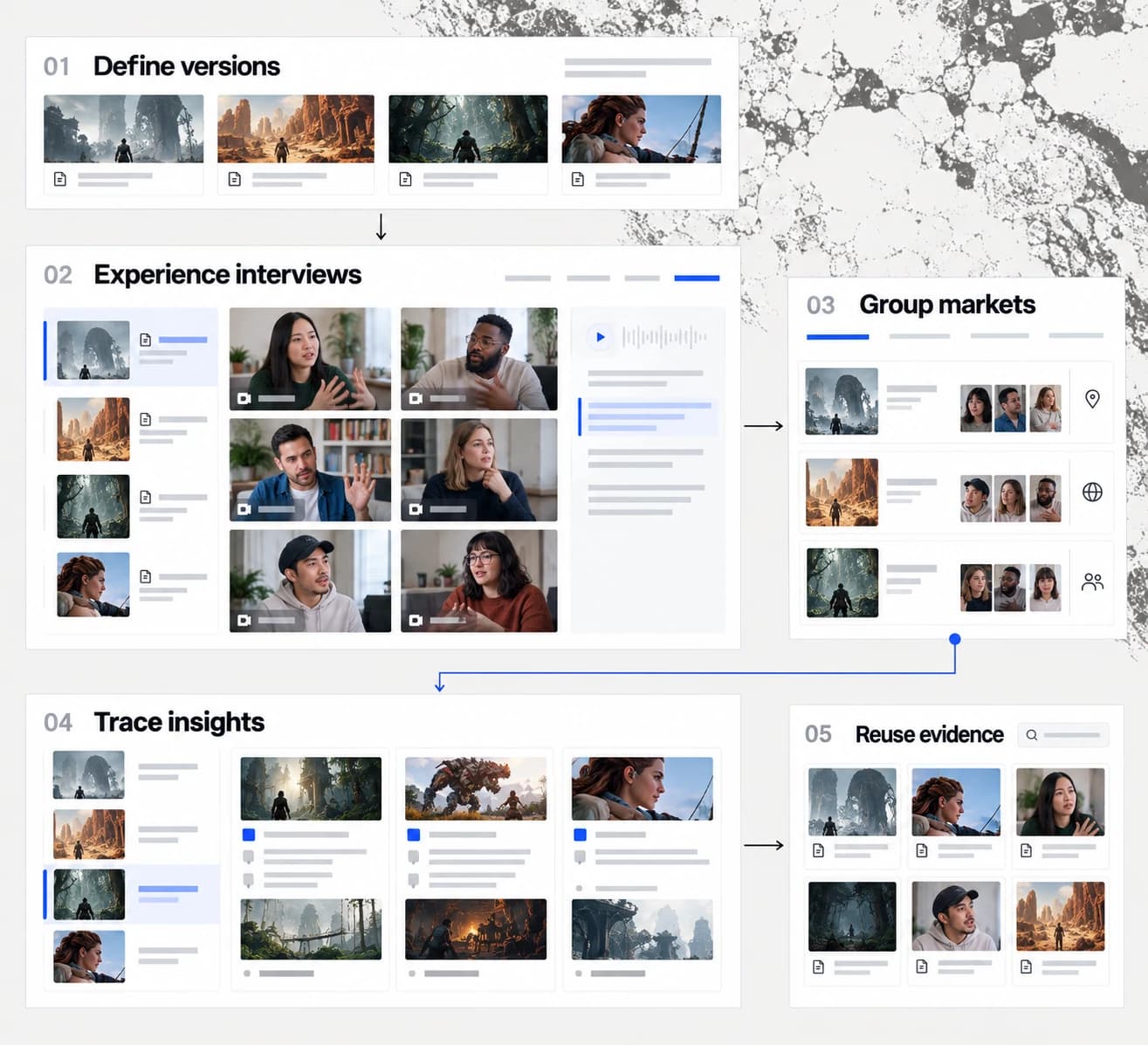Play the interview audio clip

[600, 337]
